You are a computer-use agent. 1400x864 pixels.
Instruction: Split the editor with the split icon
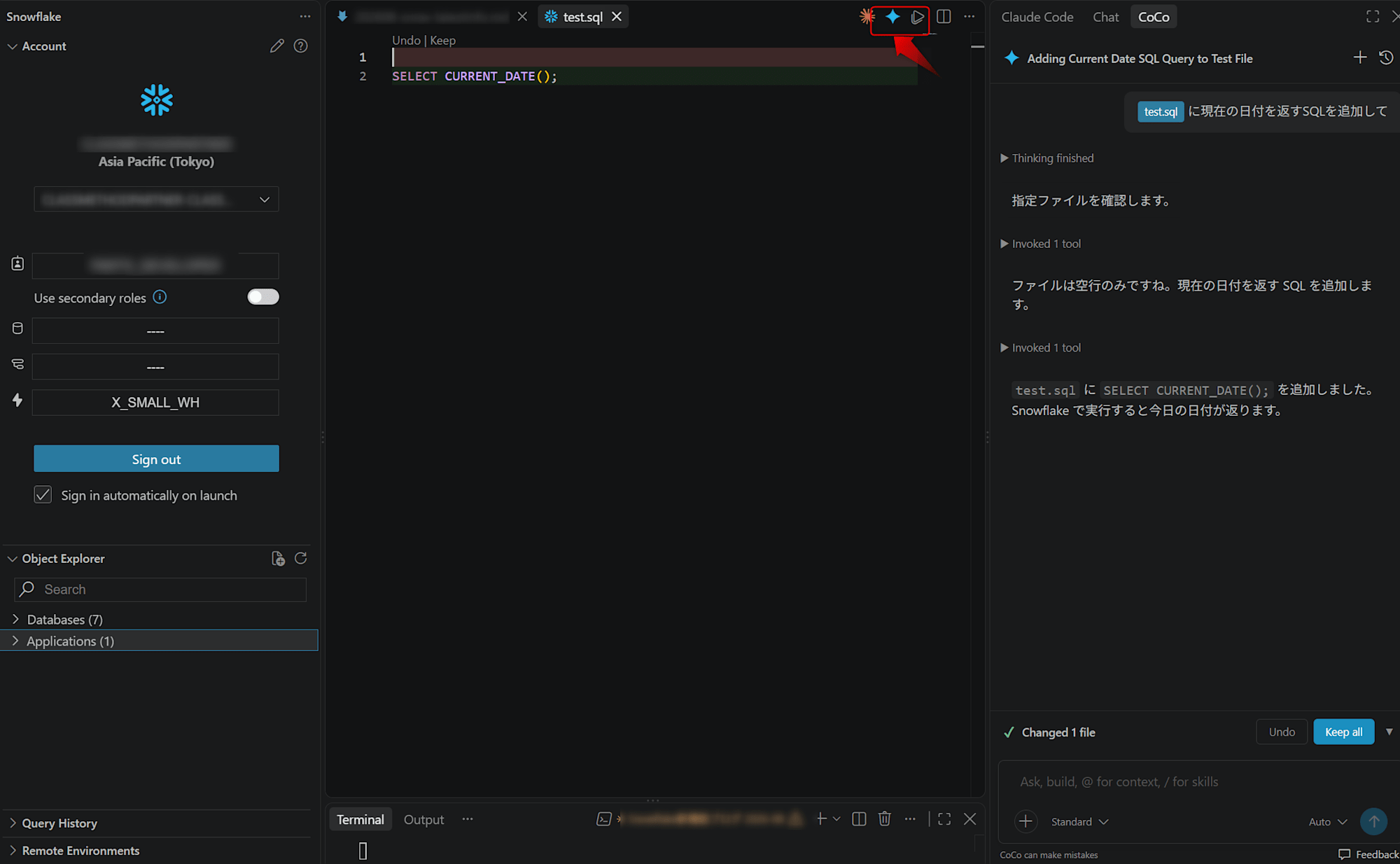tap(944, 16)
